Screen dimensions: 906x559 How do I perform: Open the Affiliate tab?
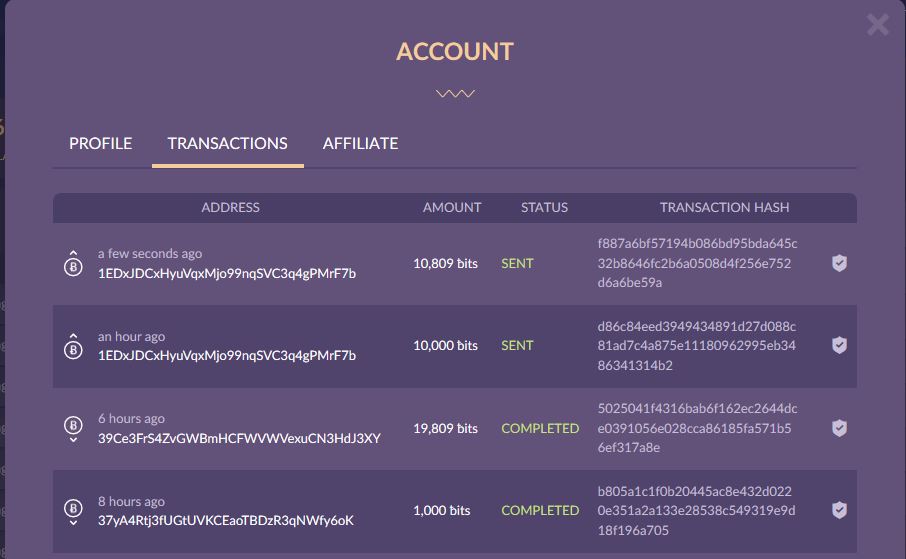click(x=360, y=143)
